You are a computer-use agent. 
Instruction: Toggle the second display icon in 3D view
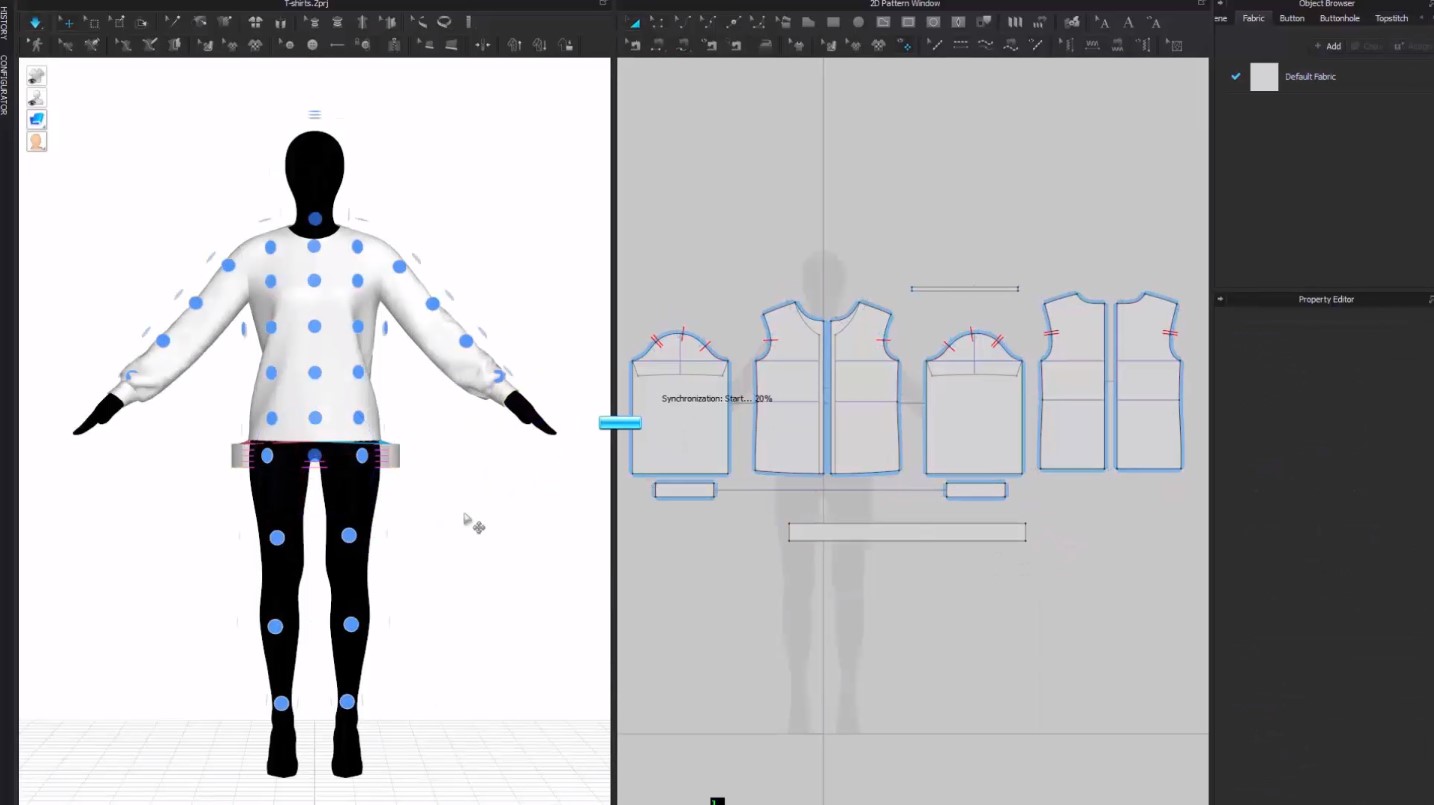36,97
